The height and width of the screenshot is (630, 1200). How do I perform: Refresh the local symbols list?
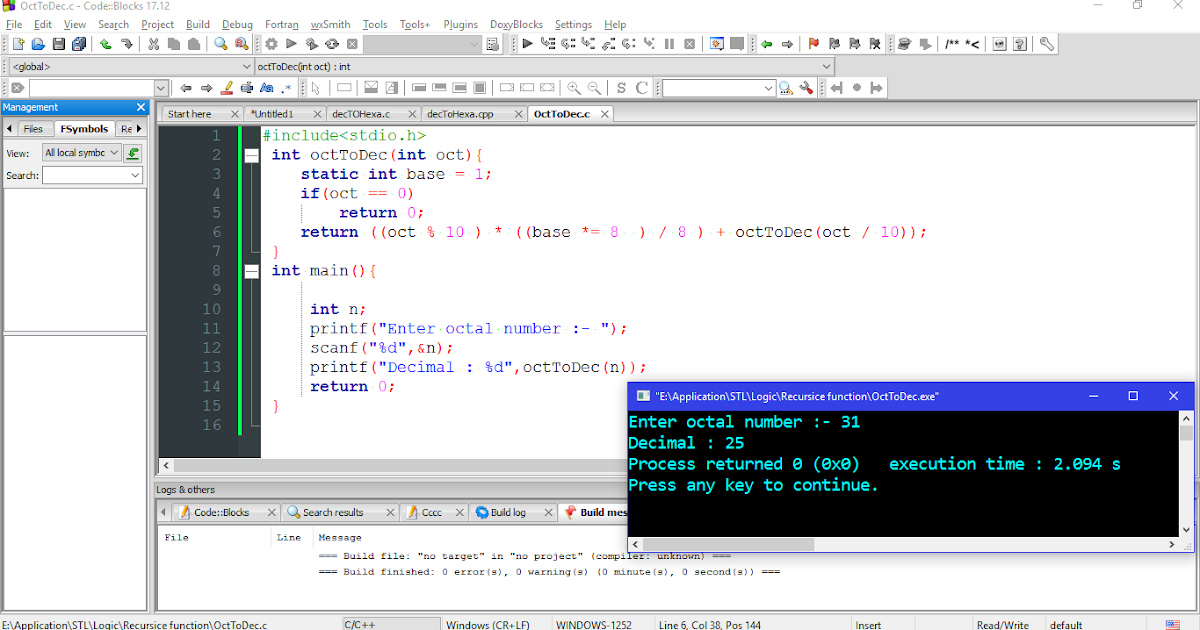click(x=133, y=152)
